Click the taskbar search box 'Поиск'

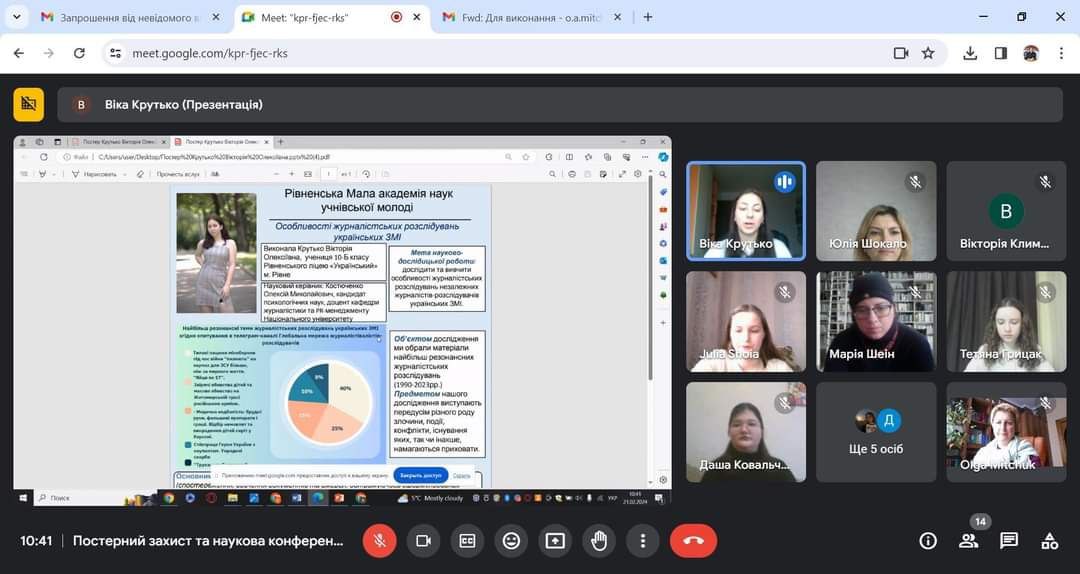pyautogui.click(x=79, y=498)
